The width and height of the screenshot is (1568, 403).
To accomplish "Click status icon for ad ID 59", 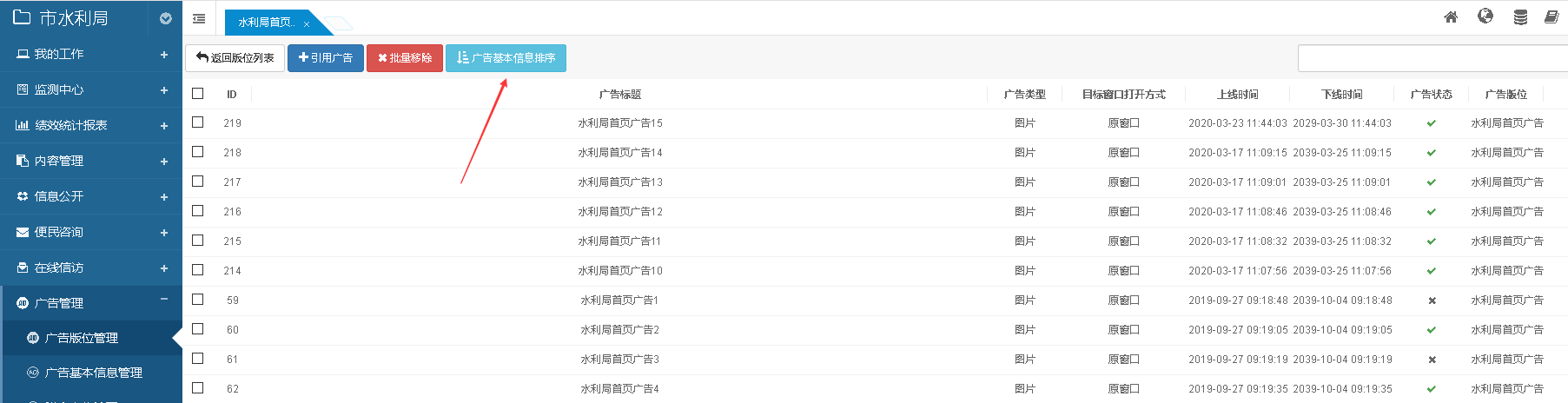I will (x=1432, y=301).
